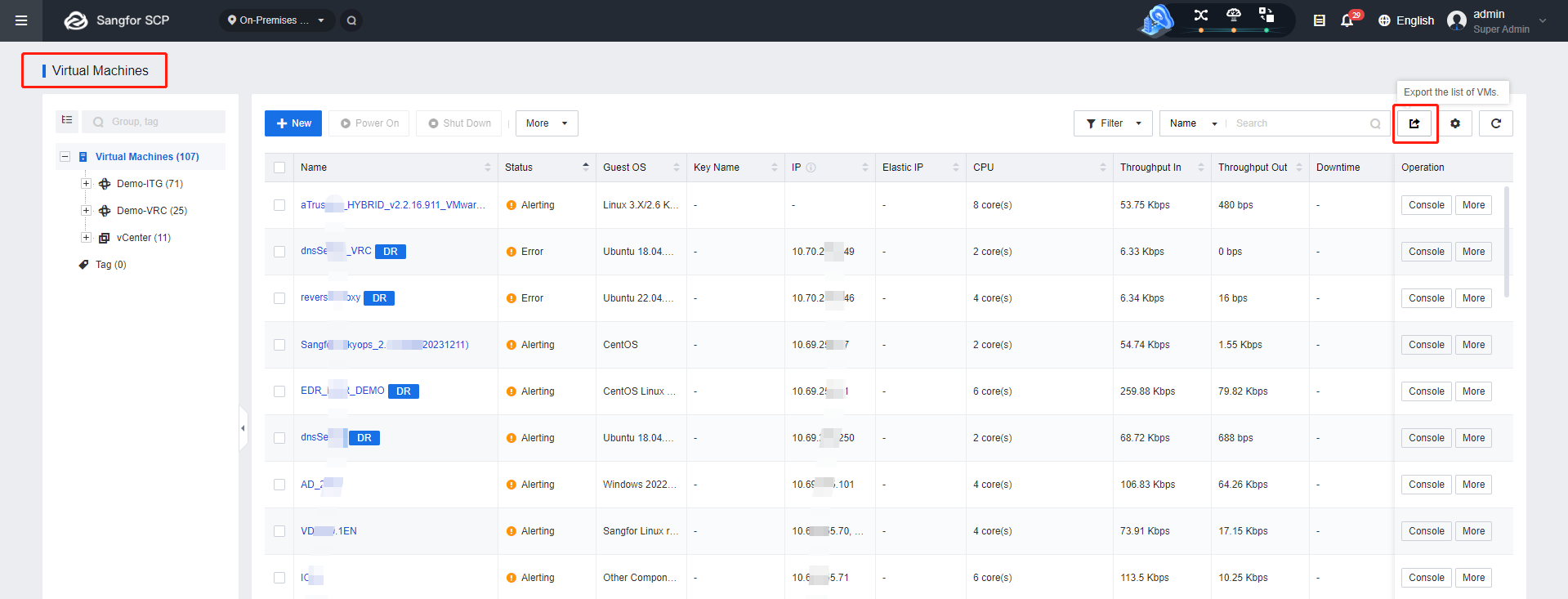The width and height of the screenshot is (1568, 599).
Task: Click the VM Search input field
Action: pyautogui.click(x=1299, y=123)
